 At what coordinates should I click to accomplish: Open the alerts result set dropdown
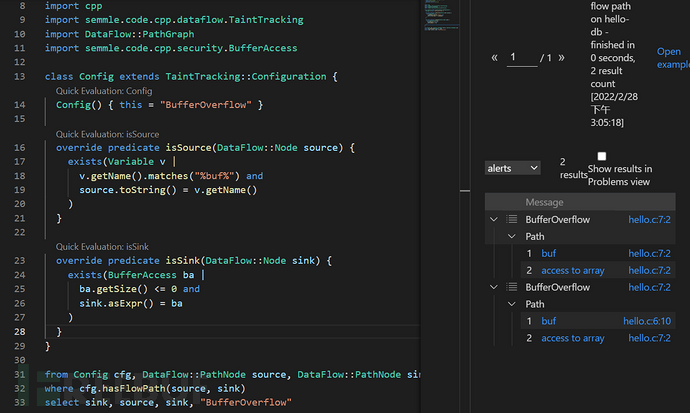pos(512,168)
